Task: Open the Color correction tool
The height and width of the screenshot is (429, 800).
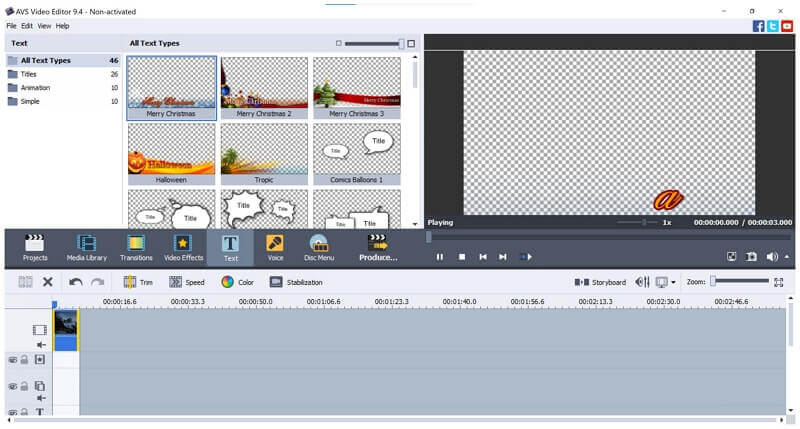Action: [237, 282]
